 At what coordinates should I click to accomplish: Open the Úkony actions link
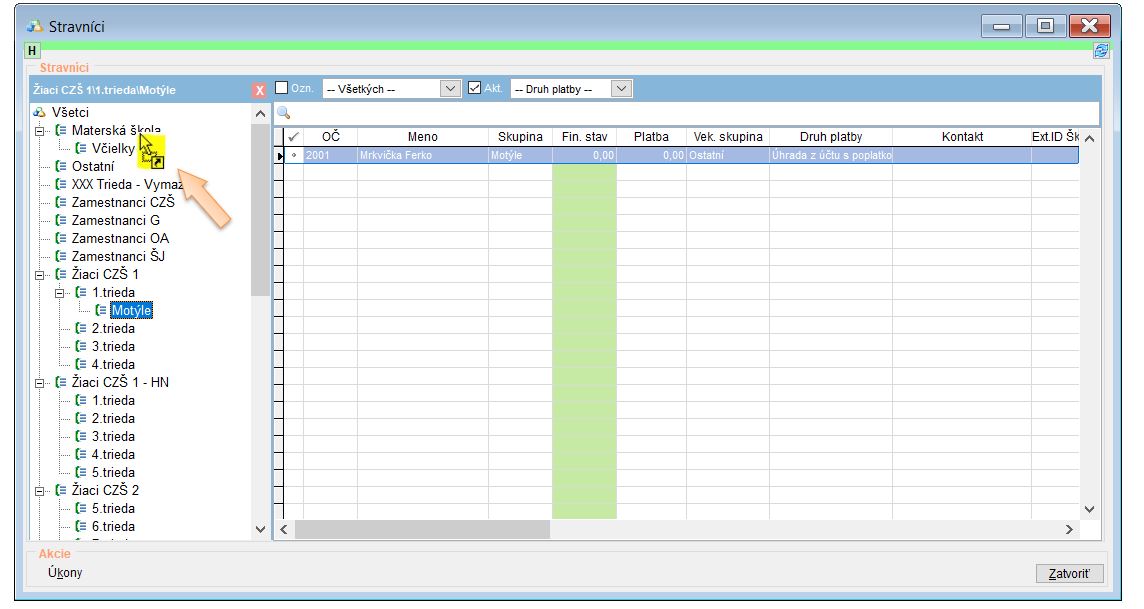click(65, 573)
